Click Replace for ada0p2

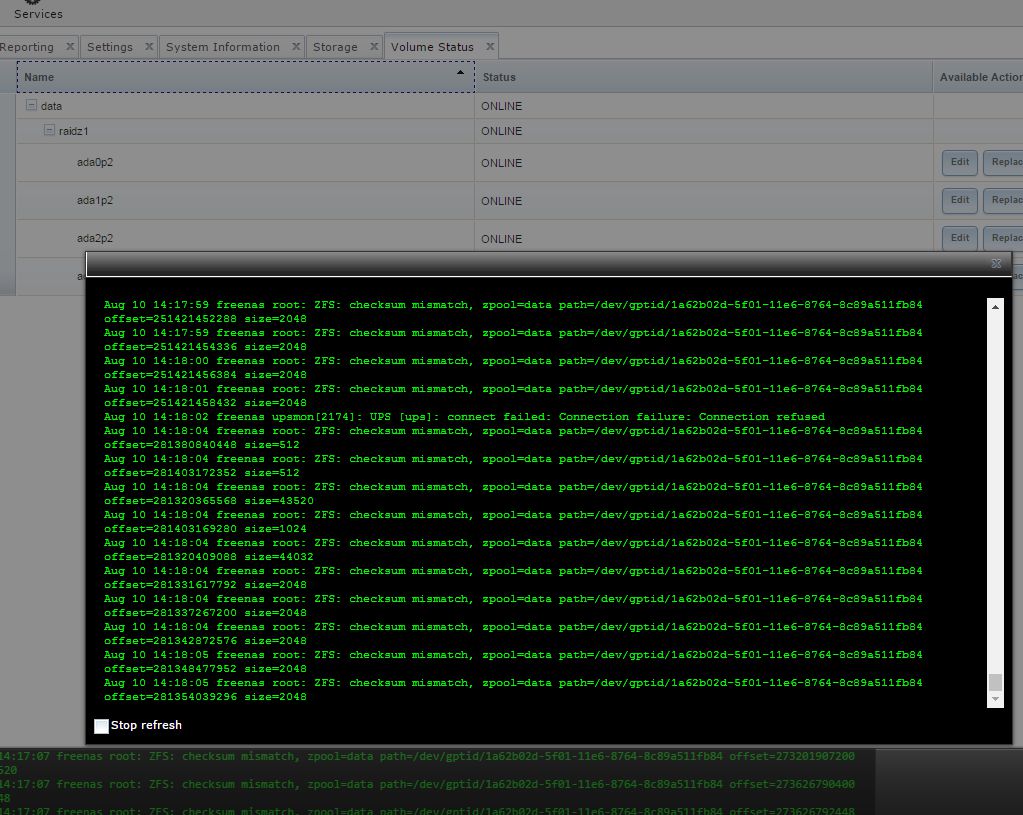tap(1003, 162)
